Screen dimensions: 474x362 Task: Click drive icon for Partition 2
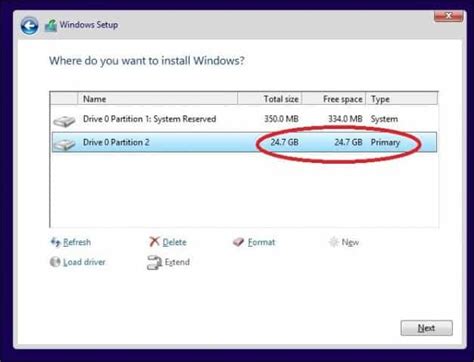[64, 144]
